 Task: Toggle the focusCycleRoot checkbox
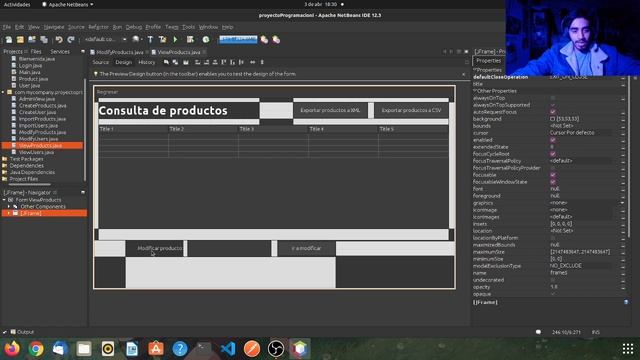point(553,154)
